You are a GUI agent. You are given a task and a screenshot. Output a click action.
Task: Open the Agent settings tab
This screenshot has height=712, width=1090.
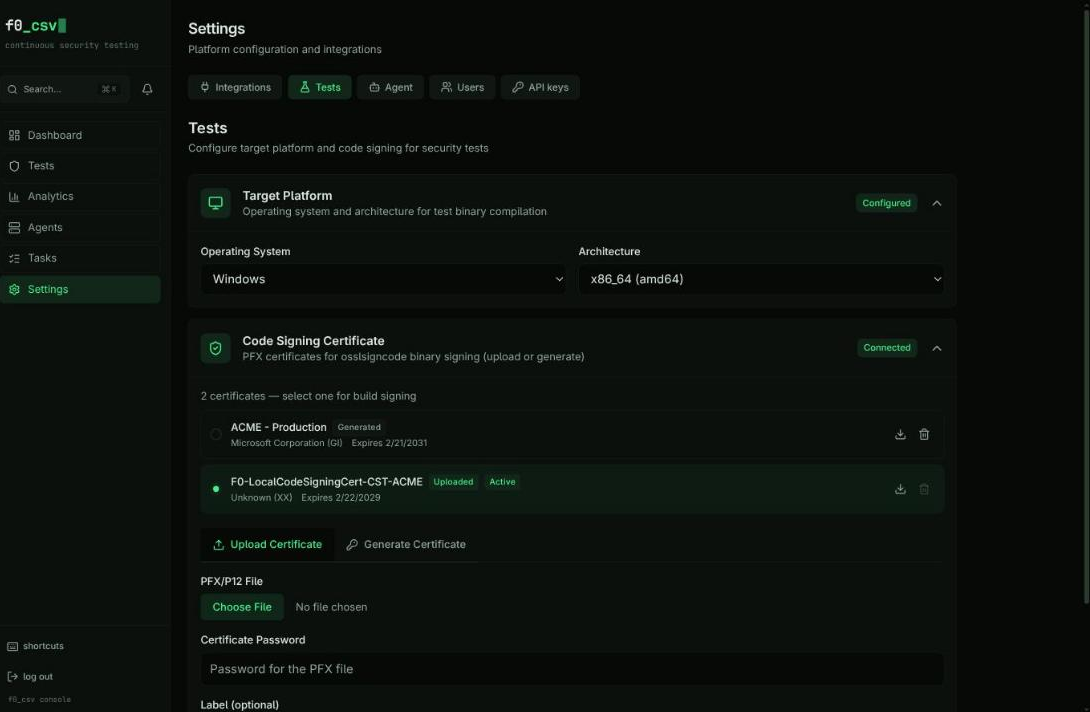[x=391, y=87]
